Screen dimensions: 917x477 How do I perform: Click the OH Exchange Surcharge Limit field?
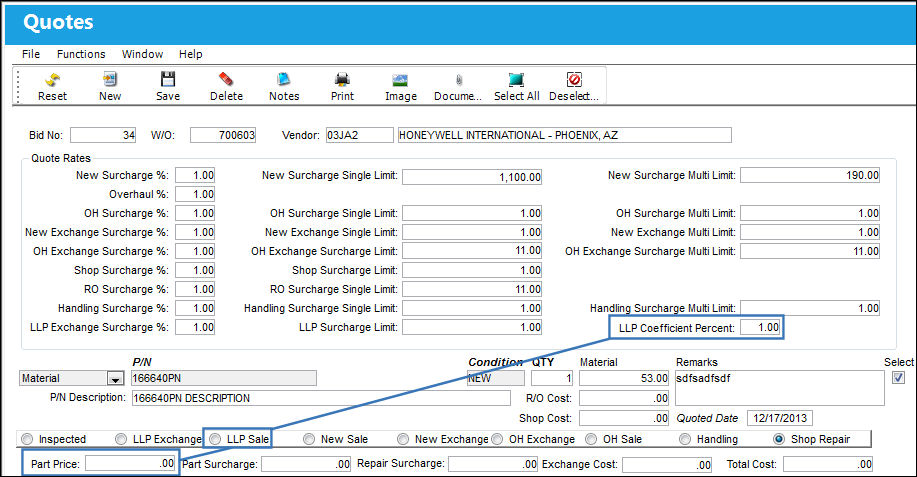coord(472,251)
